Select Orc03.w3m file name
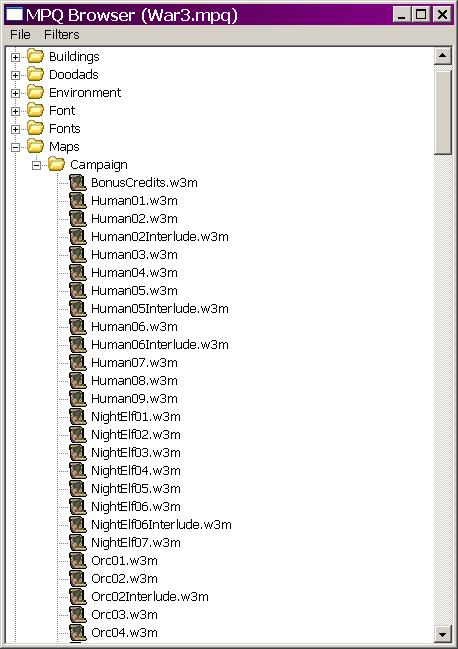The width and height of the screenshot is (458, 649). tap(124, 615)
